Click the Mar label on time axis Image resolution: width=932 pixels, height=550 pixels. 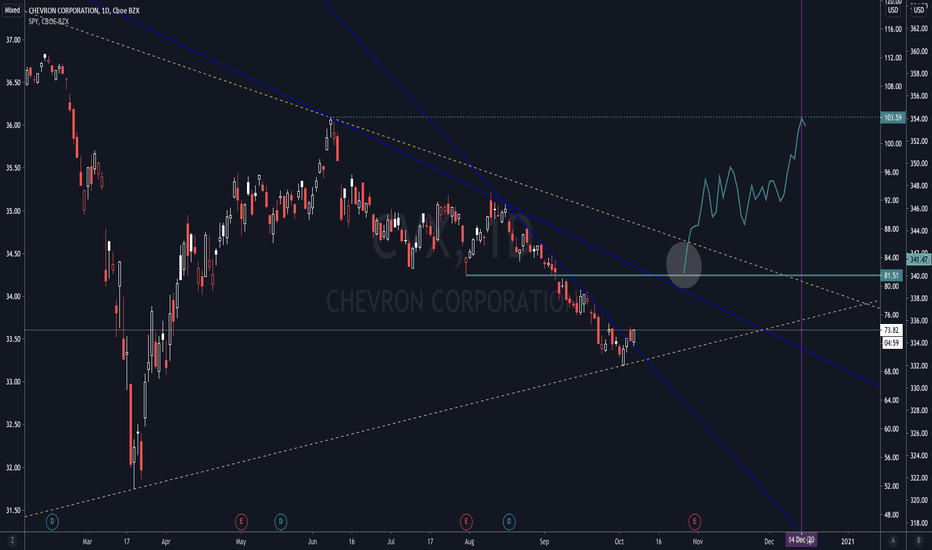click(x=87, y=541)
